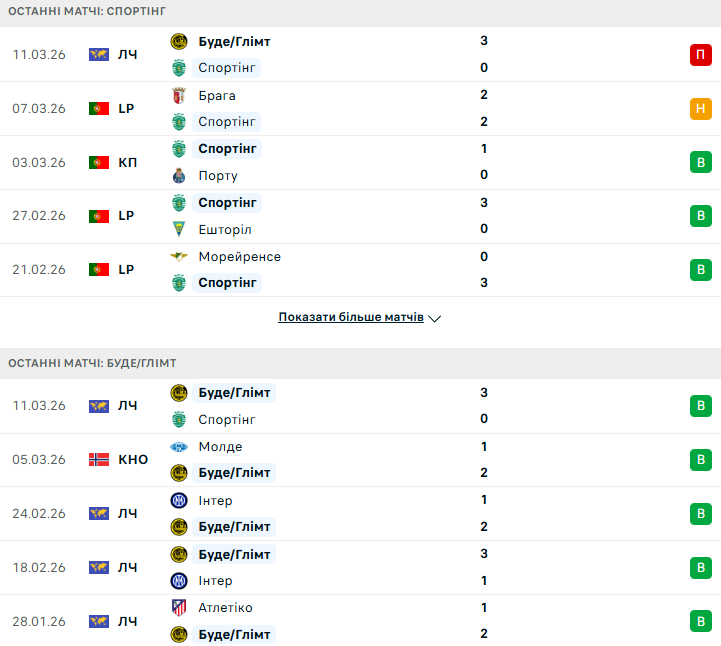Expand the list via the Показати більше матчів arrow
The image size is (721, 646).
(x=434, y=318)
